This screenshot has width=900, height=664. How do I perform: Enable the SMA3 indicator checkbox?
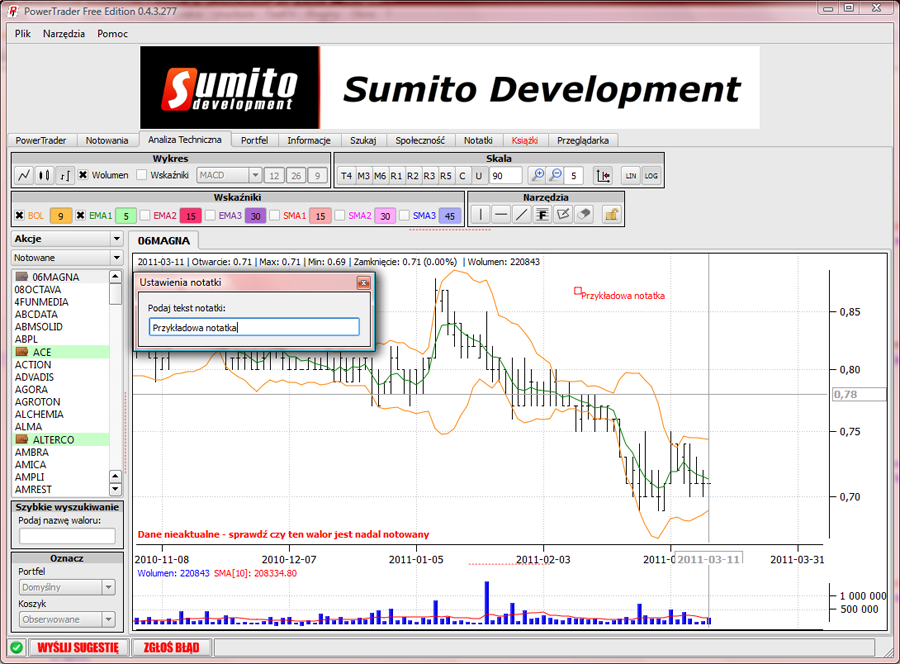404,215
